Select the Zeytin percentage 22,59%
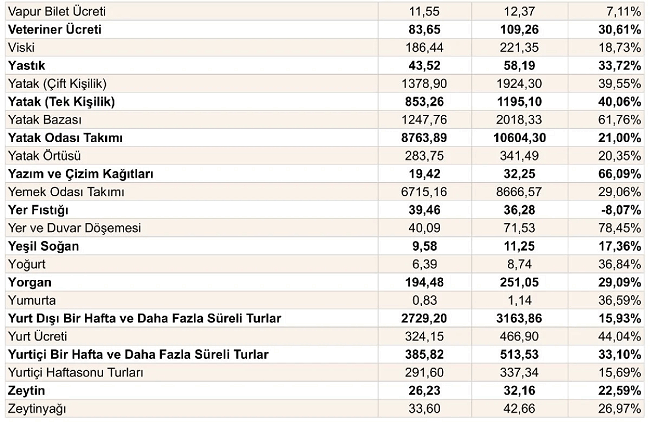The image size is (650, 430). click(x=619, y=391)
